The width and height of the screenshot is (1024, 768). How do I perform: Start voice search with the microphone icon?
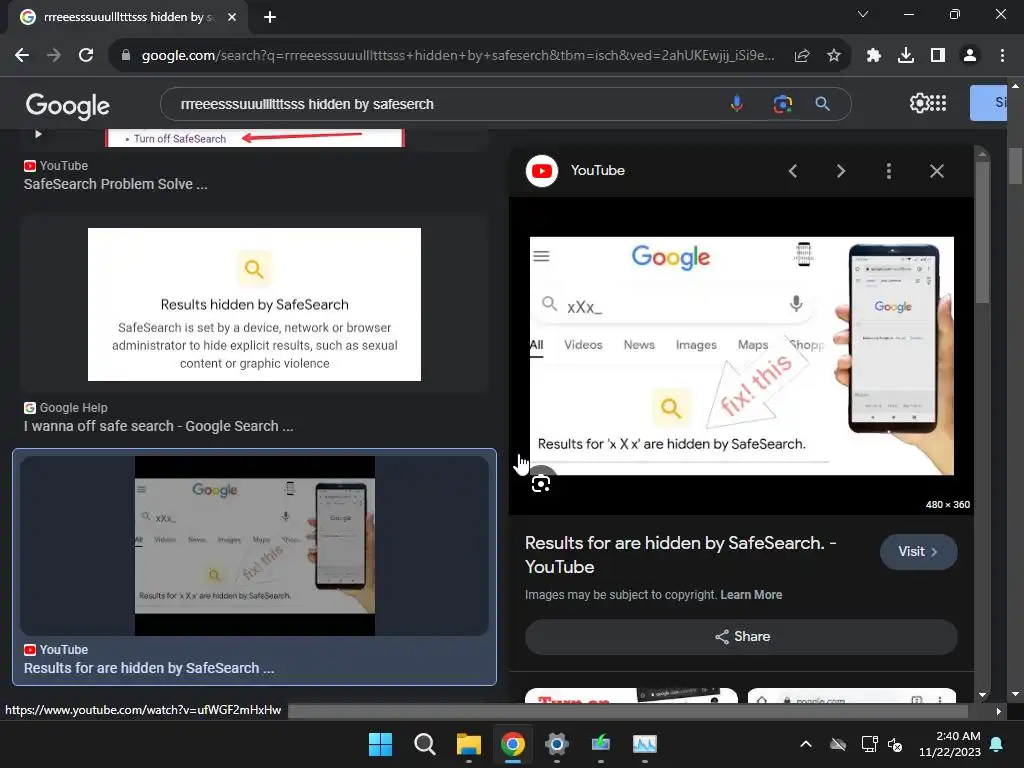[737, 104]
